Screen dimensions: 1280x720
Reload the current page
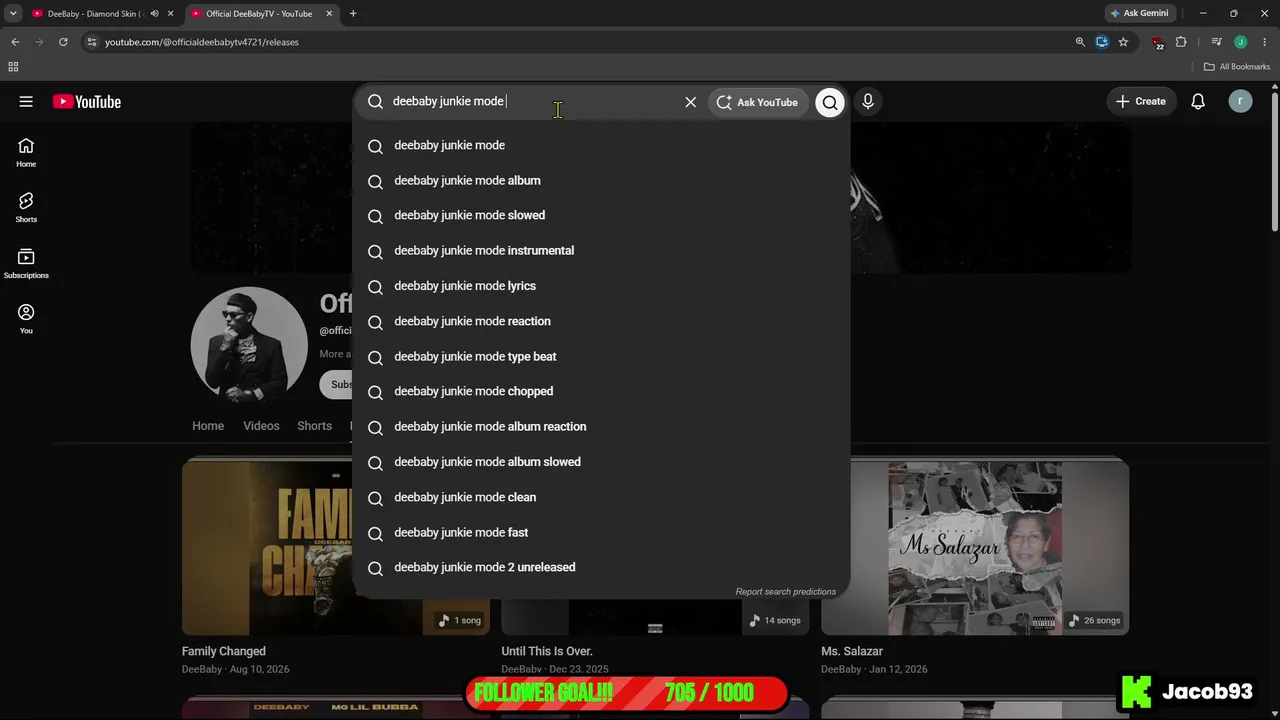[x=63, y=42]
